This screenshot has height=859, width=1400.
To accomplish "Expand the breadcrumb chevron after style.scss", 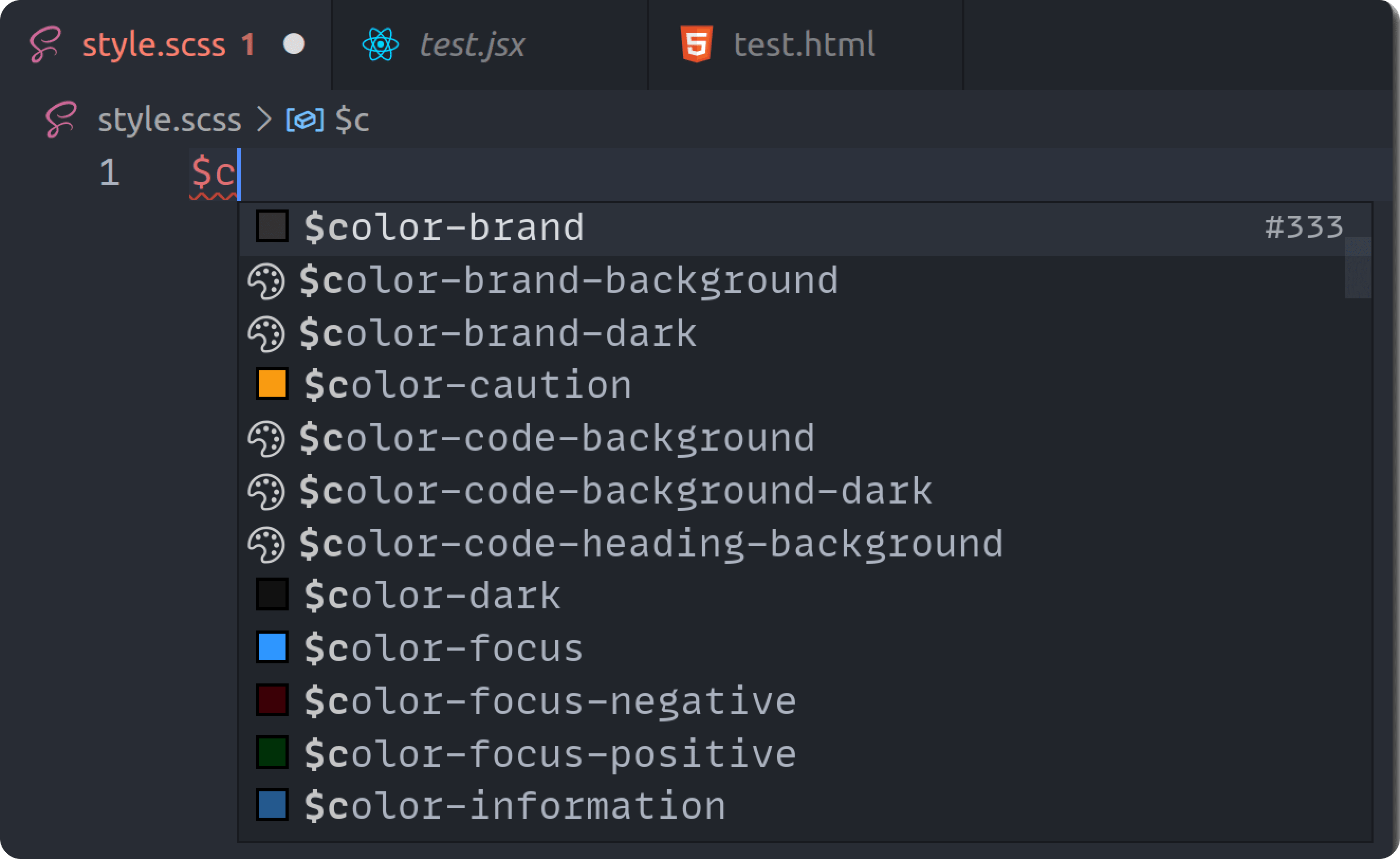I will pos(264,120).
